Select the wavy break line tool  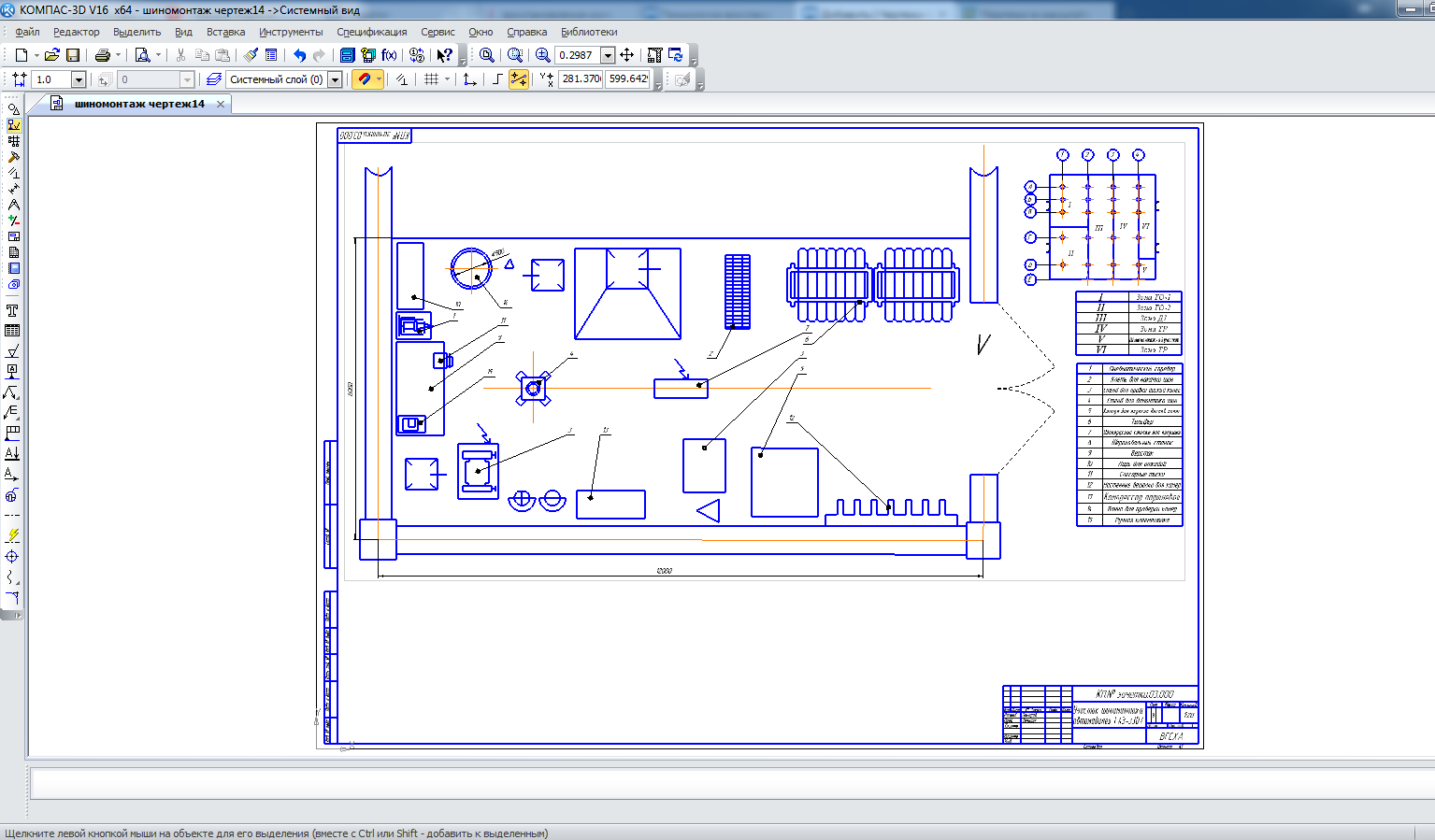pos(12,577)
